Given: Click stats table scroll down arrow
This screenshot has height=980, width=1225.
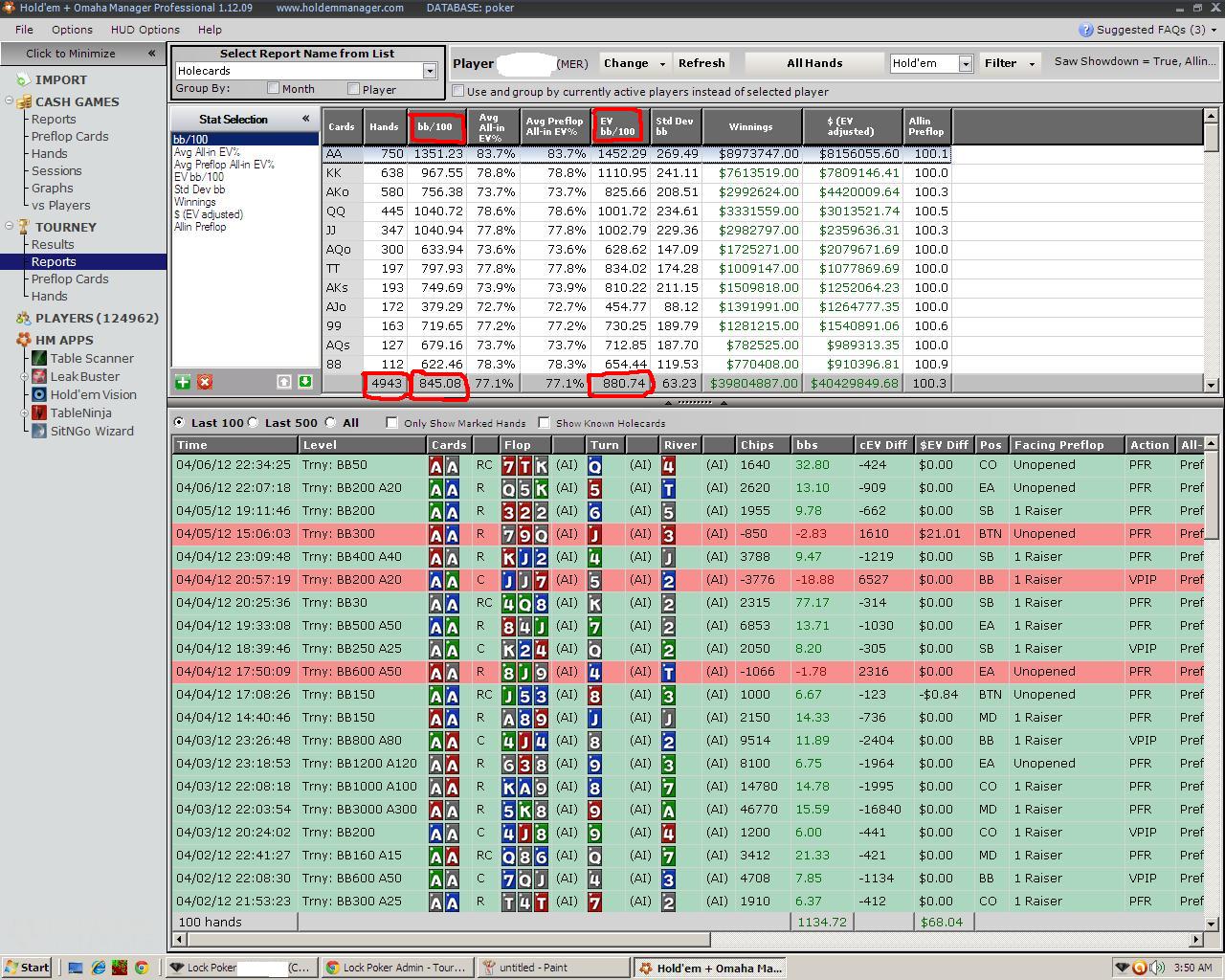Looking at the screenshot, I should 1212,384.
